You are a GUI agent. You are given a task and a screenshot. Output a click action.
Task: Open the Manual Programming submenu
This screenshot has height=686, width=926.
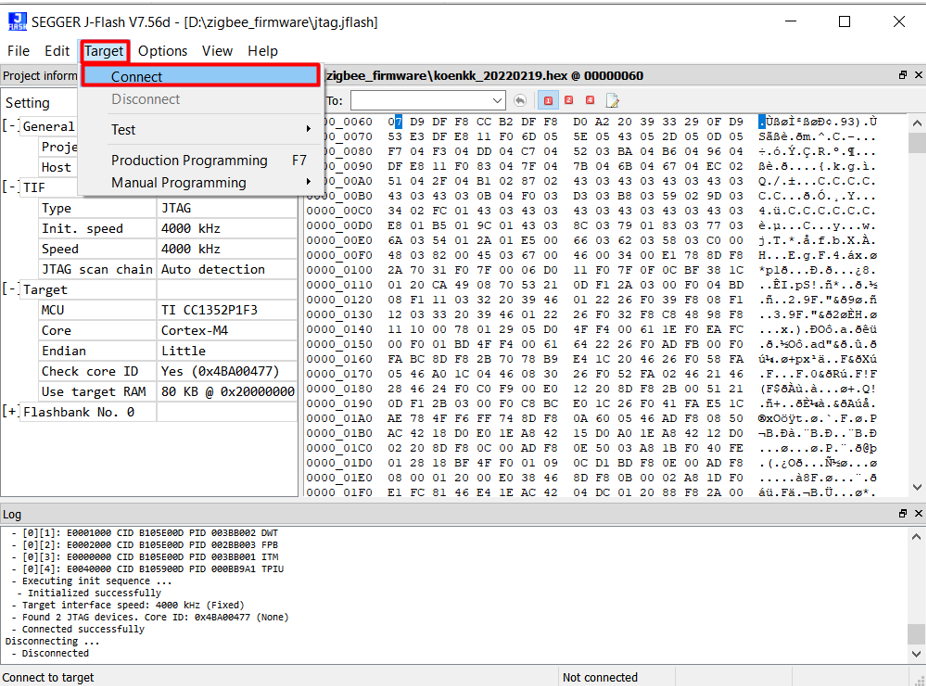(x=201, y=182)
